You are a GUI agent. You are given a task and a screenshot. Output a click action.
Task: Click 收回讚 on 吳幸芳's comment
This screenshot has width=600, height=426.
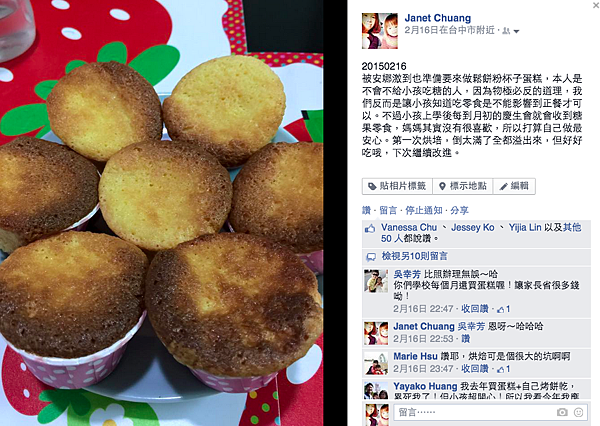click(474, 308)
